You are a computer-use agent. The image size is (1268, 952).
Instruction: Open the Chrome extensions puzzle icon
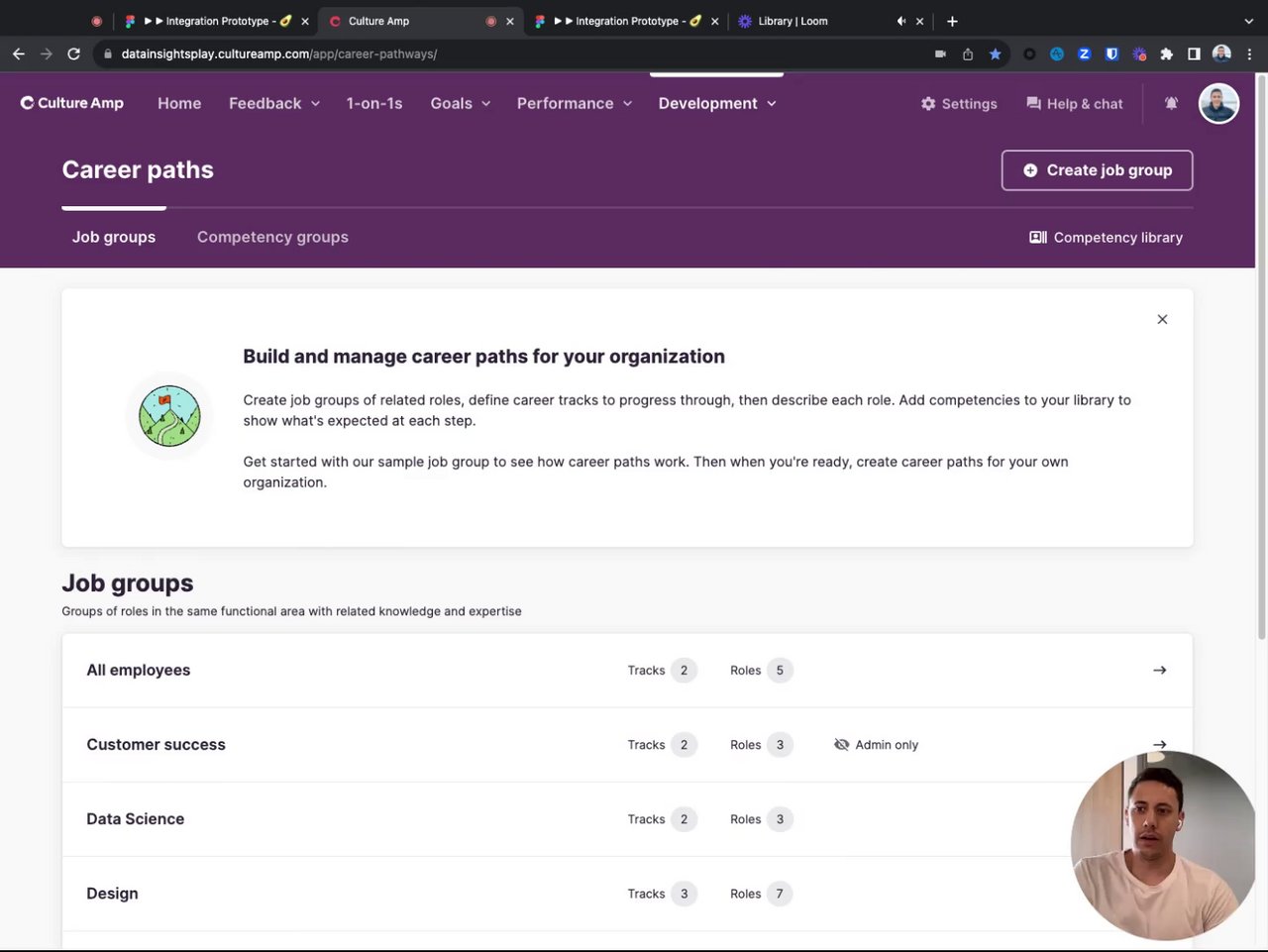1167,53
